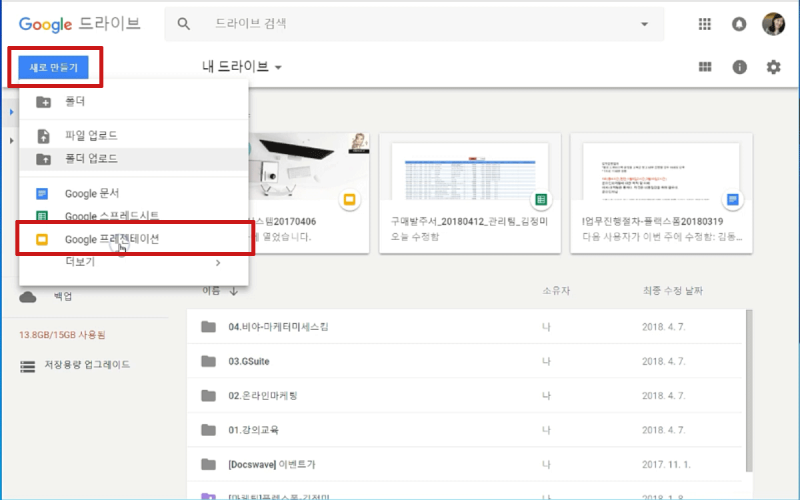Open 백업 in the sidebar
Image resolution: width=800 pixels, height=500 pixels.
coord(63,296)
